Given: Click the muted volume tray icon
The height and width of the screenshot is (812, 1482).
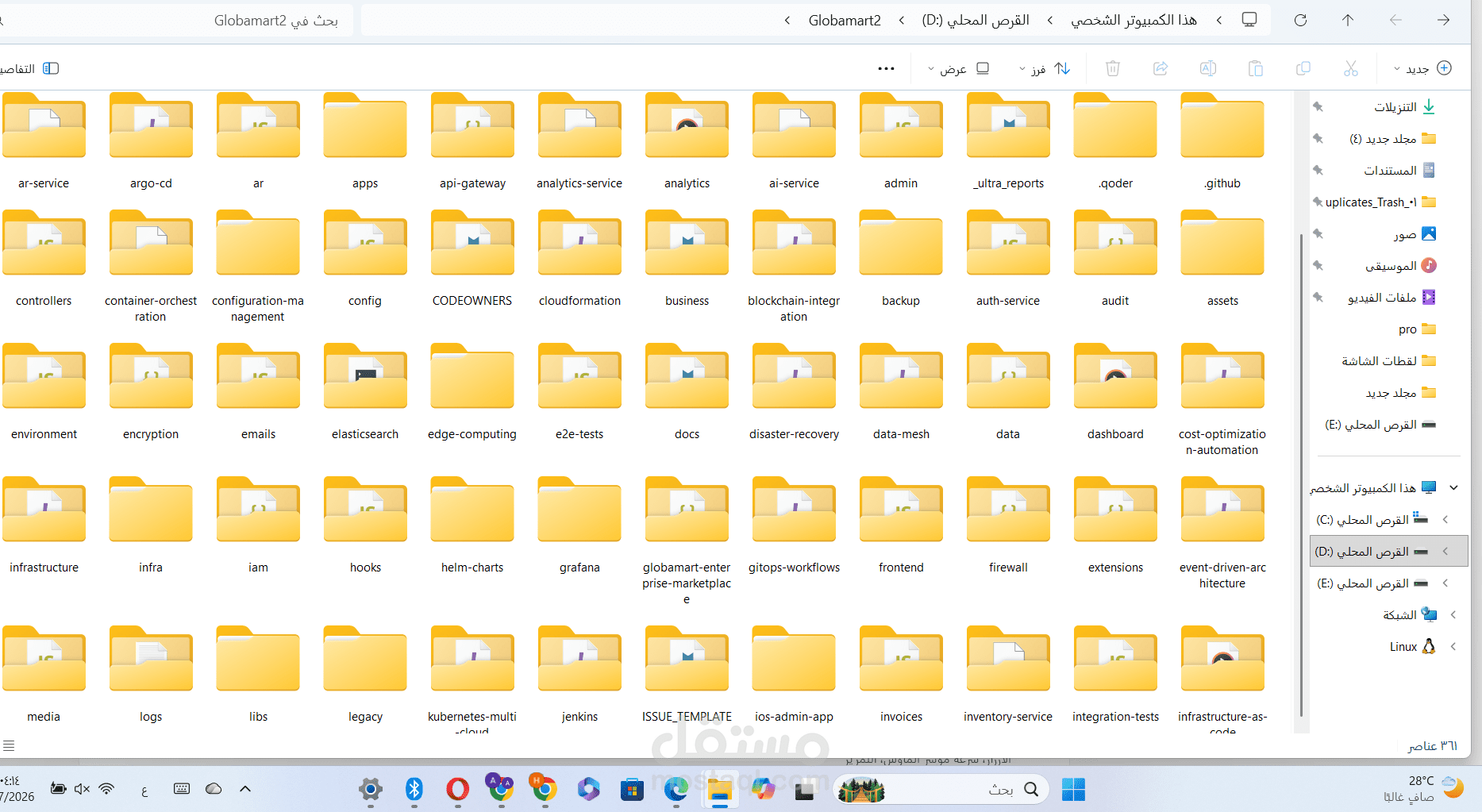Looking at the screenshot, I should tap(82, 789).
